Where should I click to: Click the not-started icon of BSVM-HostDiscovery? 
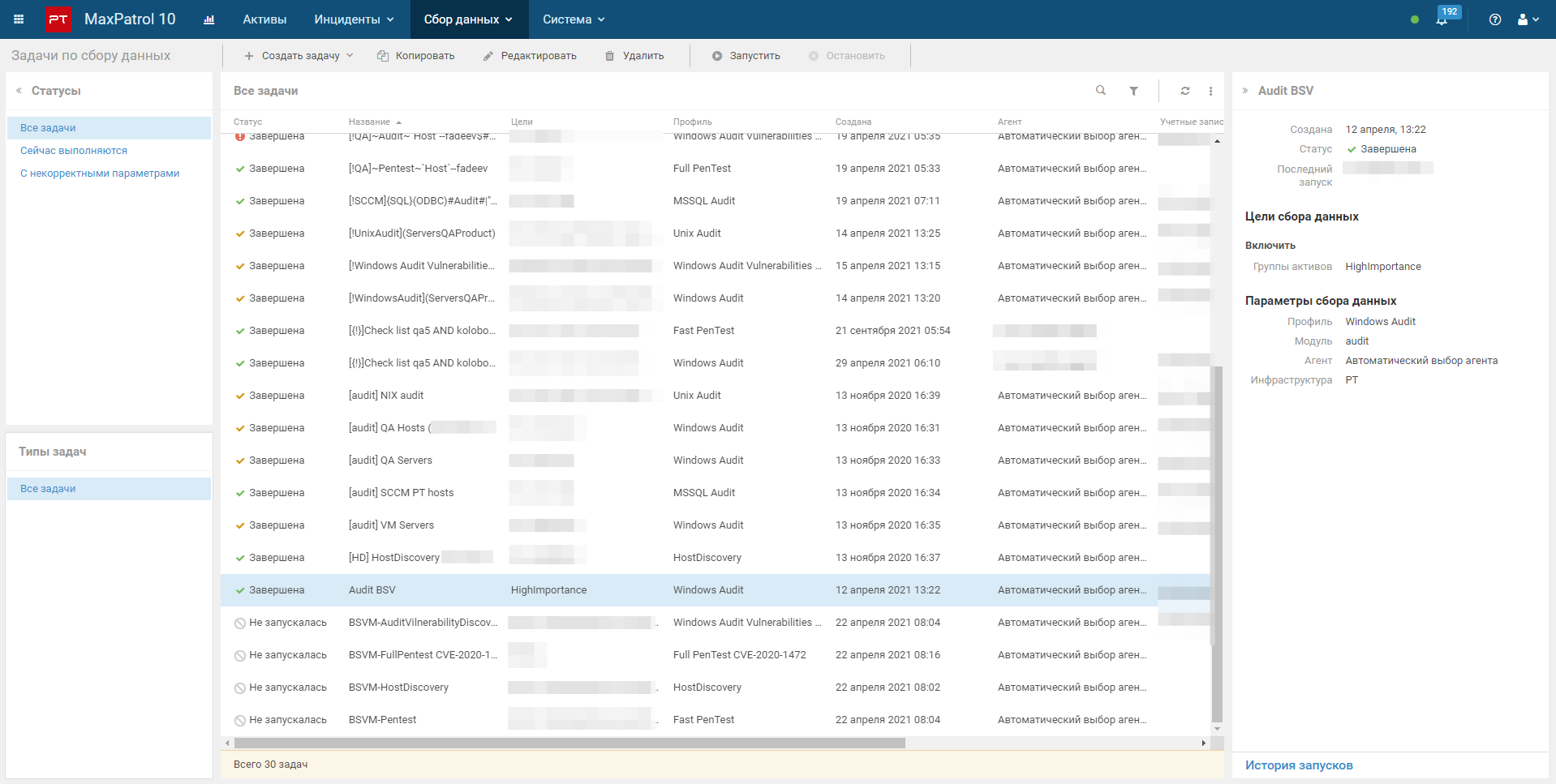click(240, 688)
